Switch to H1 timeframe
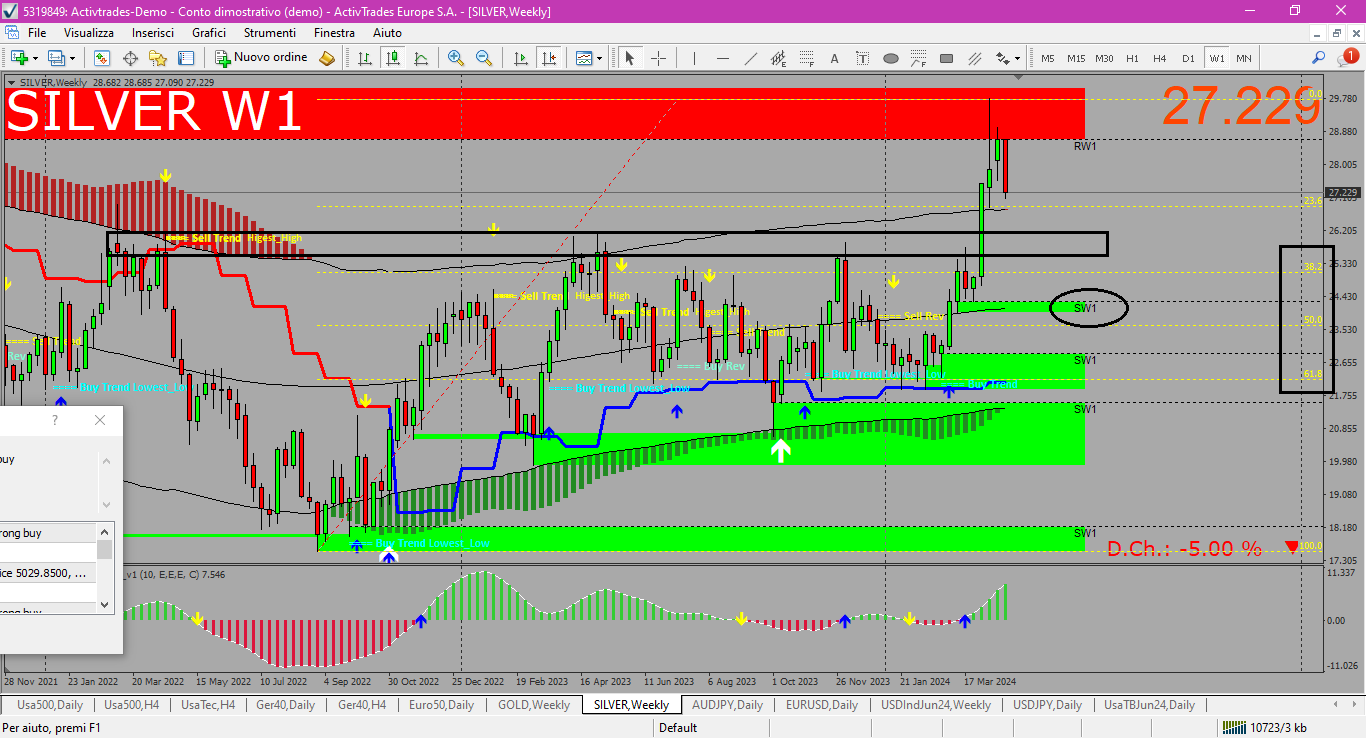Image resolution: width=1366 pixels, height=738 pixels. point(1132,58)
